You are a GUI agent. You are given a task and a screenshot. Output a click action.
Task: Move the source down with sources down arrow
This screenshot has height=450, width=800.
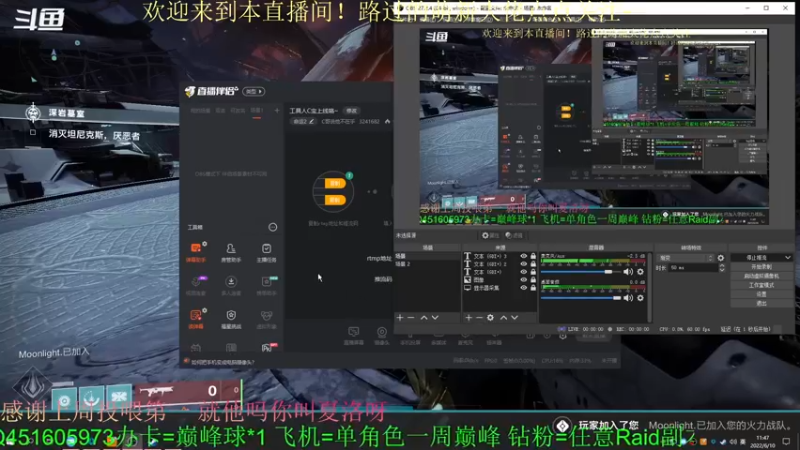(514, 317)
